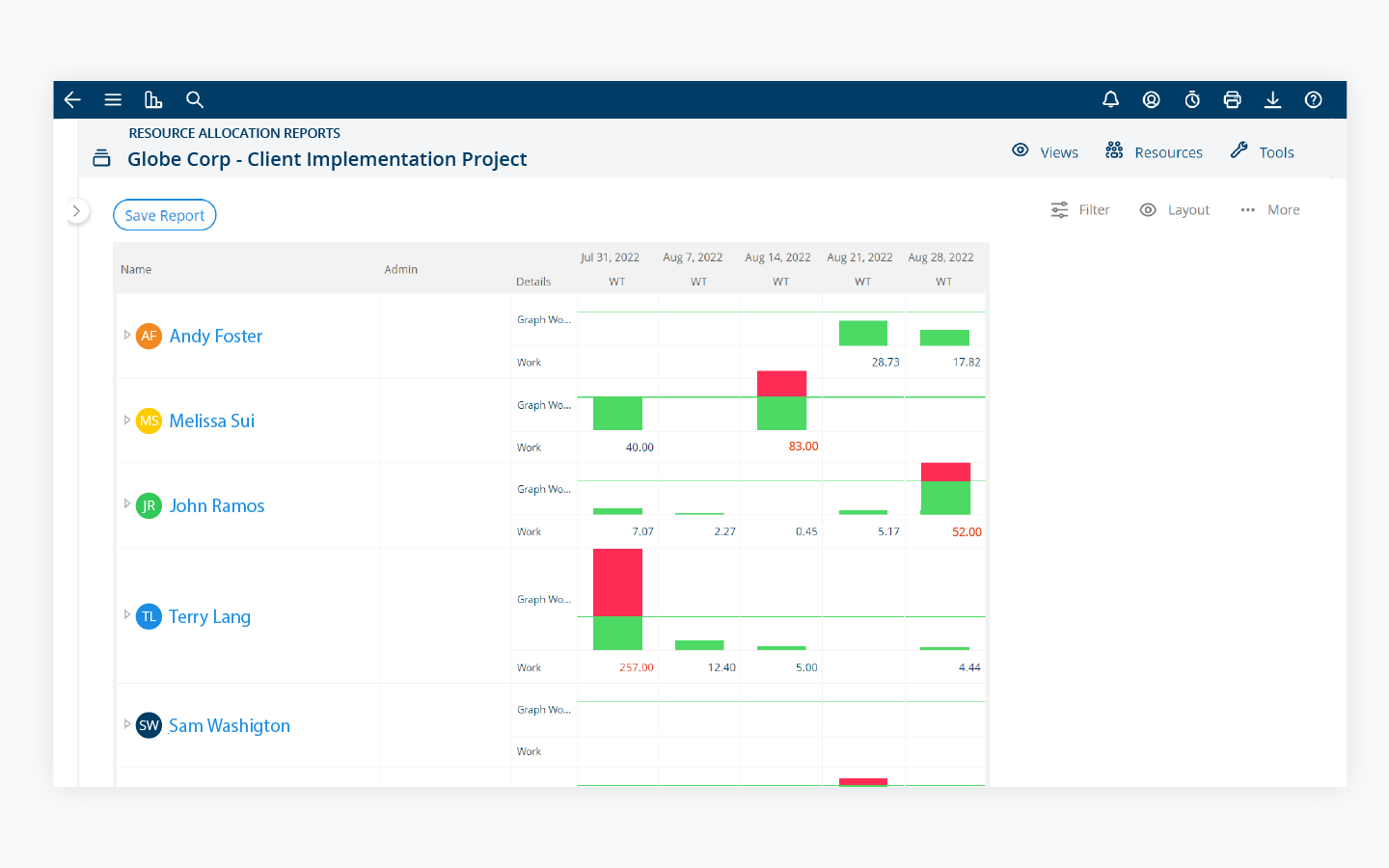Image resolution: width=1389 pixels, height=868 pixels.
Task: Open the hamburger menu
Action: tap(113, 99)
